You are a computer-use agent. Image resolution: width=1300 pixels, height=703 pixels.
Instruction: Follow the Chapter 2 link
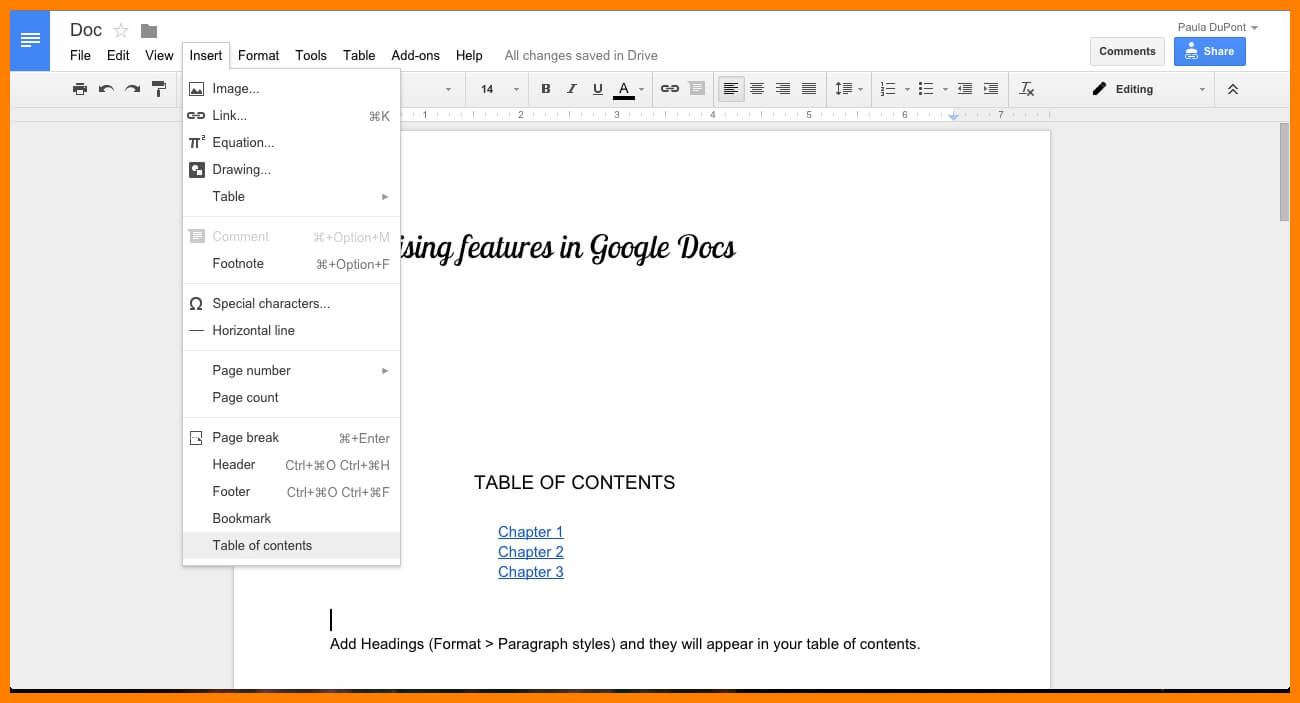pyautogui.click(x=531, y=552)
